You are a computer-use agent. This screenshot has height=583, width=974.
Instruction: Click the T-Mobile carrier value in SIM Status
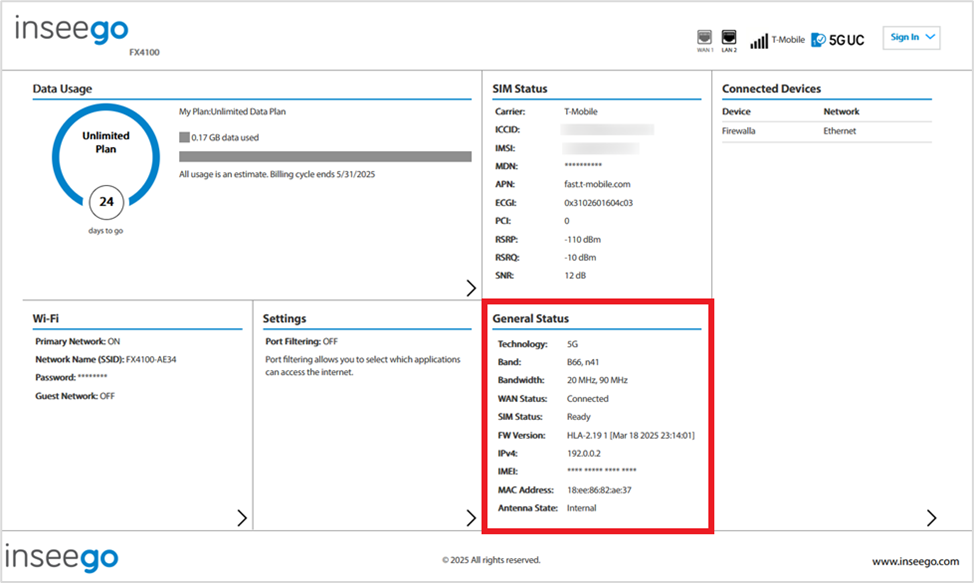point(581,112)
